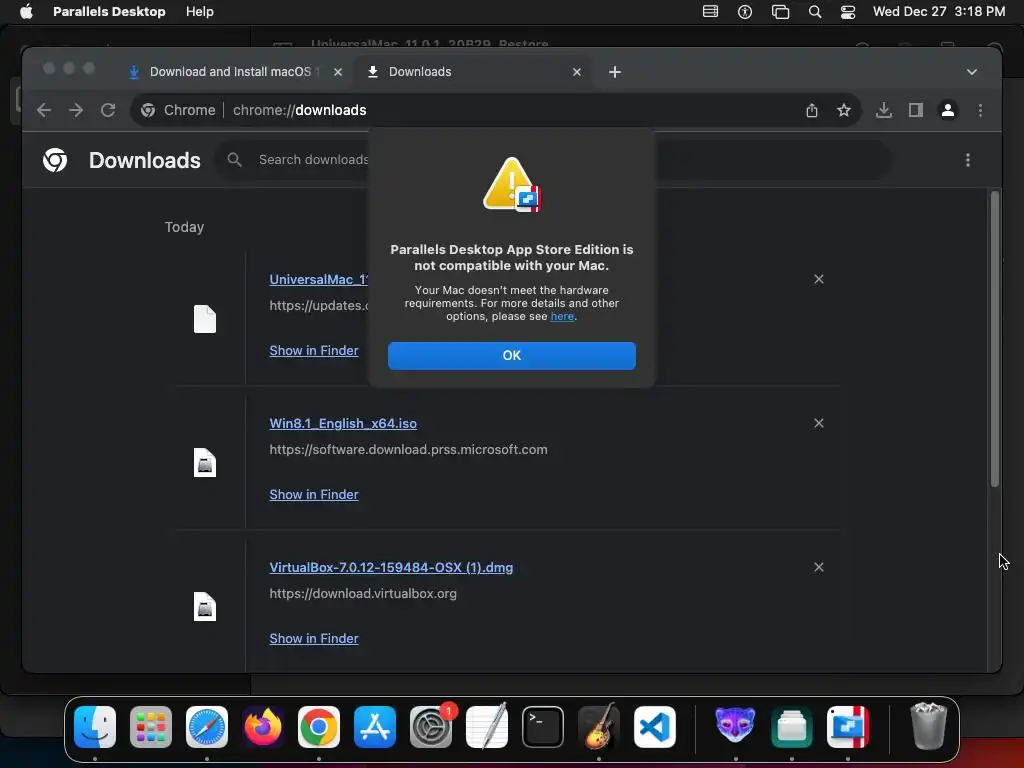Open the Win8.1_English_x64.iso link
Image resolution: width=1024 pixels, height=768 pixels.
pyautogui.click(x=343, y=423)
